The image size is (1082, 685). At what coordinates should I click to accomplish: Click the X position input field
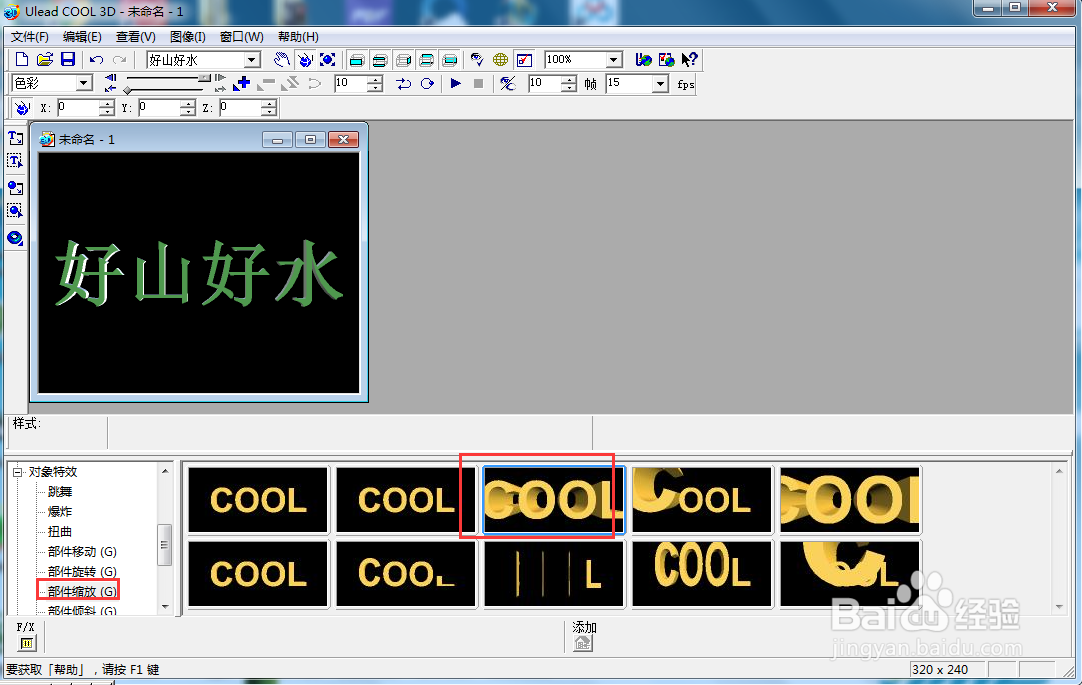click(x=78, y=108)
